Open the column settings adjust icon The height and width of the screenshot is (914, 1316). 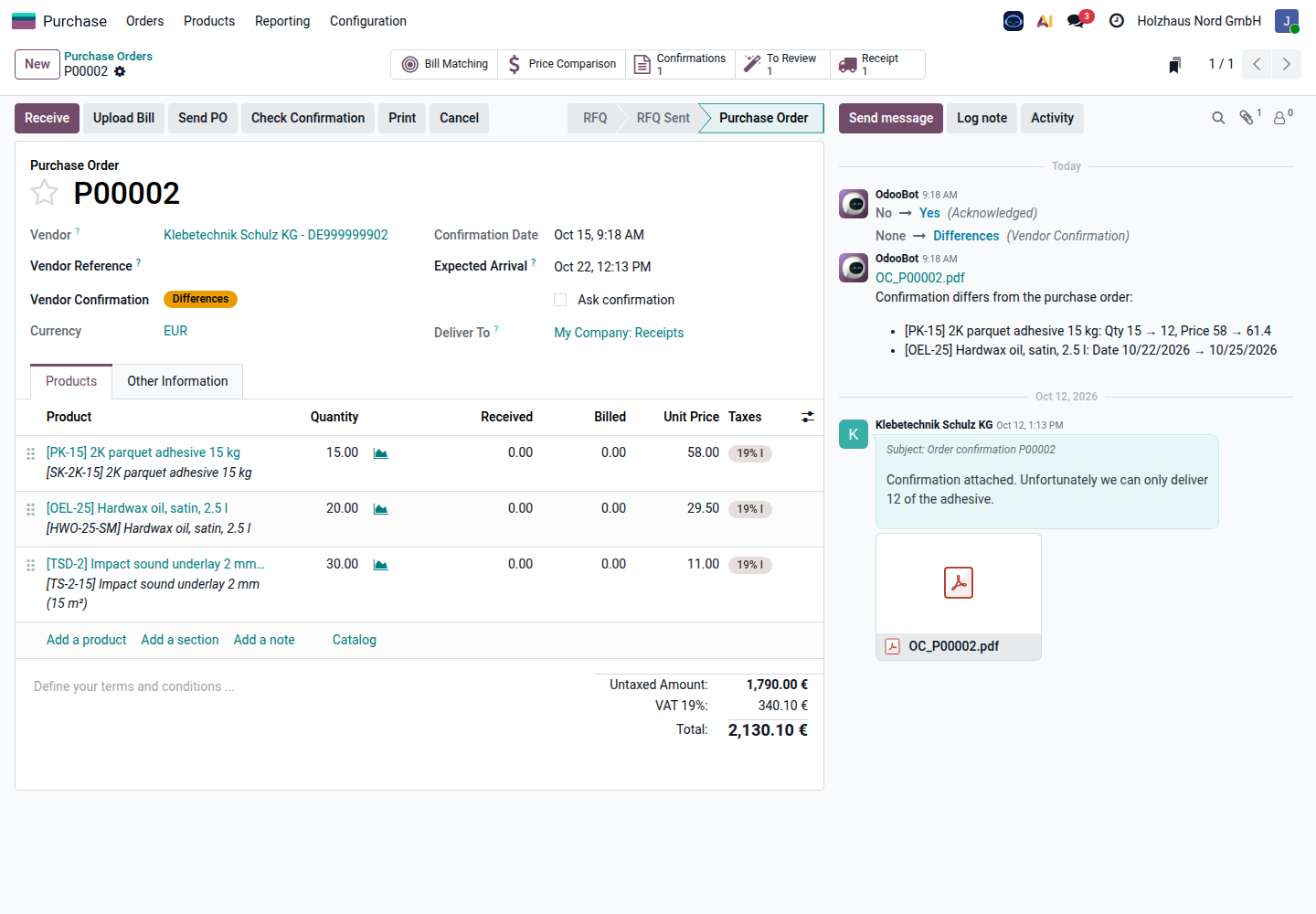[807, 417]
